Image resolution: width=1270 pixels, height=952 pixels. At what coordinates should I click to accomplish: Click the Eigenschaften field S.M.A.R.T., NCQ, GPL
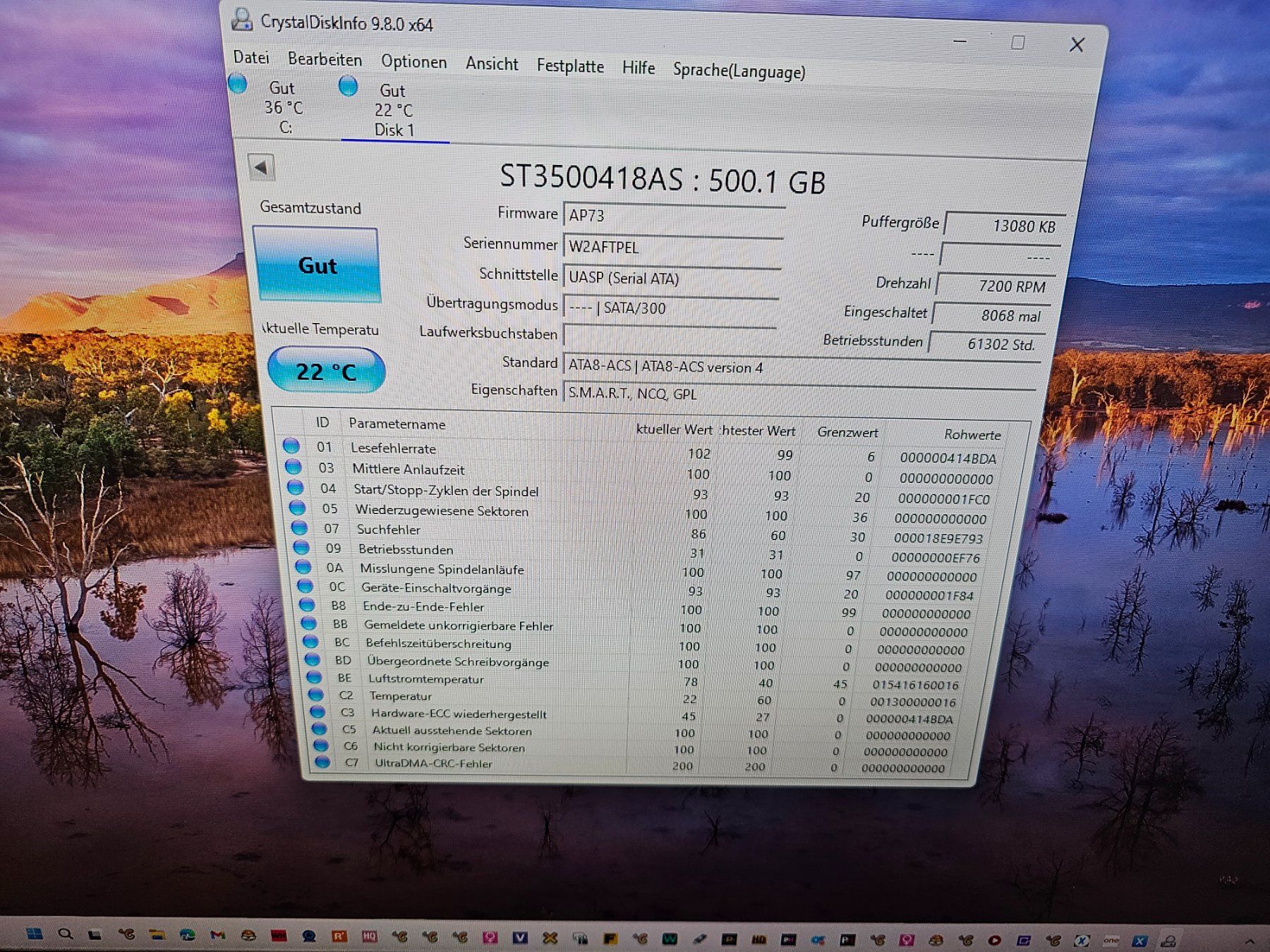click(x=799, y=393)
